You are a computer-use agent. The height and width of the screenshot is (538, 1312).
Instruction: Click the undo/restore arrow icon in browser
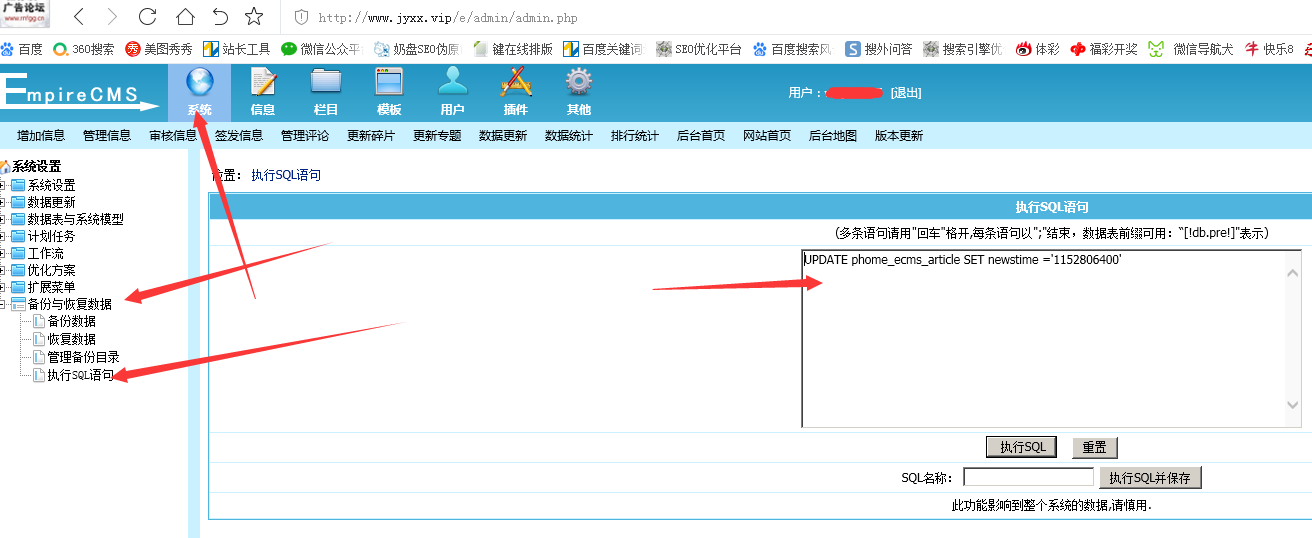click(x=220, y=17)
